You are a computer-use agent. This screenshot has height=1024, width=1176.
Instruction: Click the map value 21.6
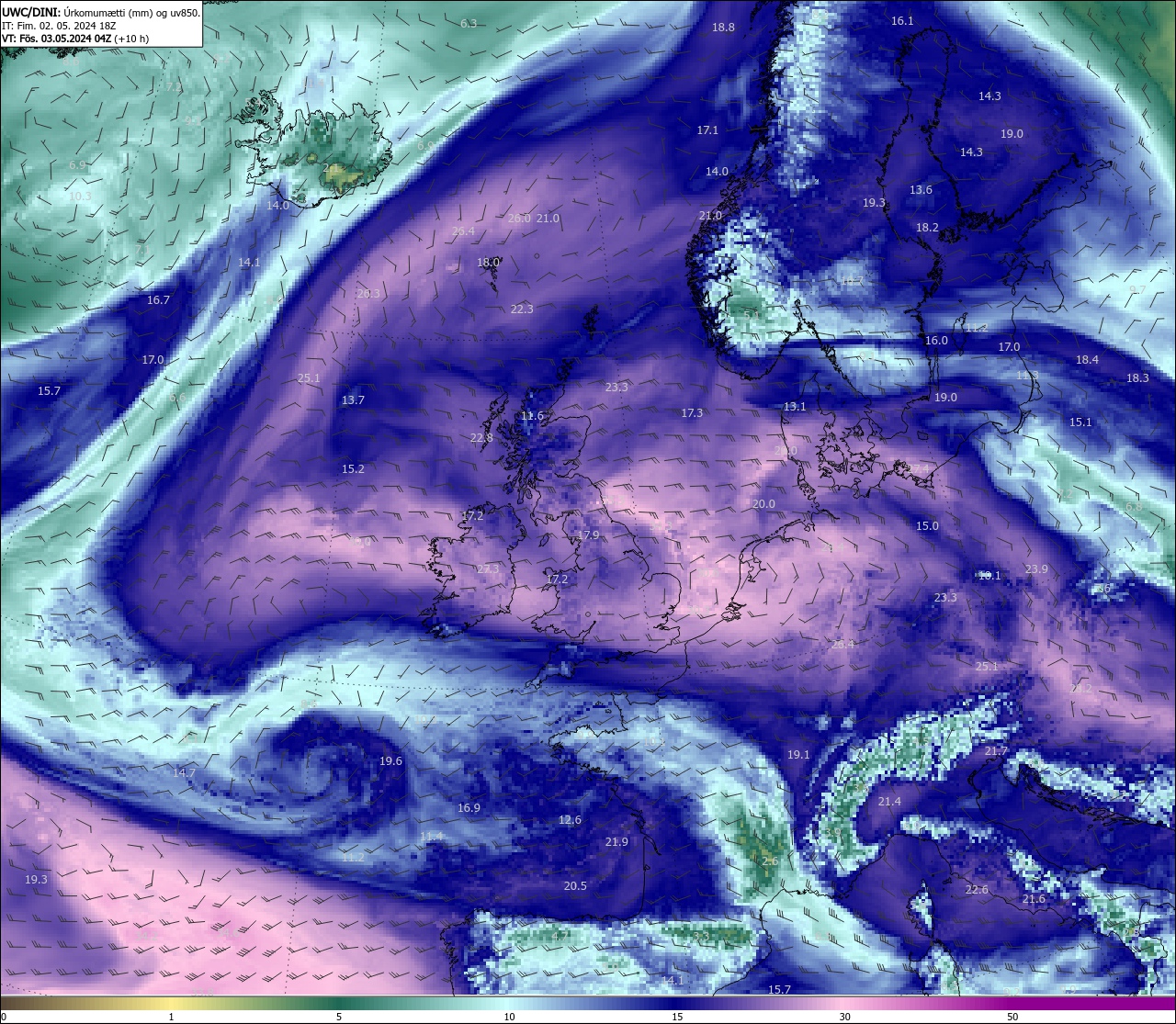click(1034, 899)
